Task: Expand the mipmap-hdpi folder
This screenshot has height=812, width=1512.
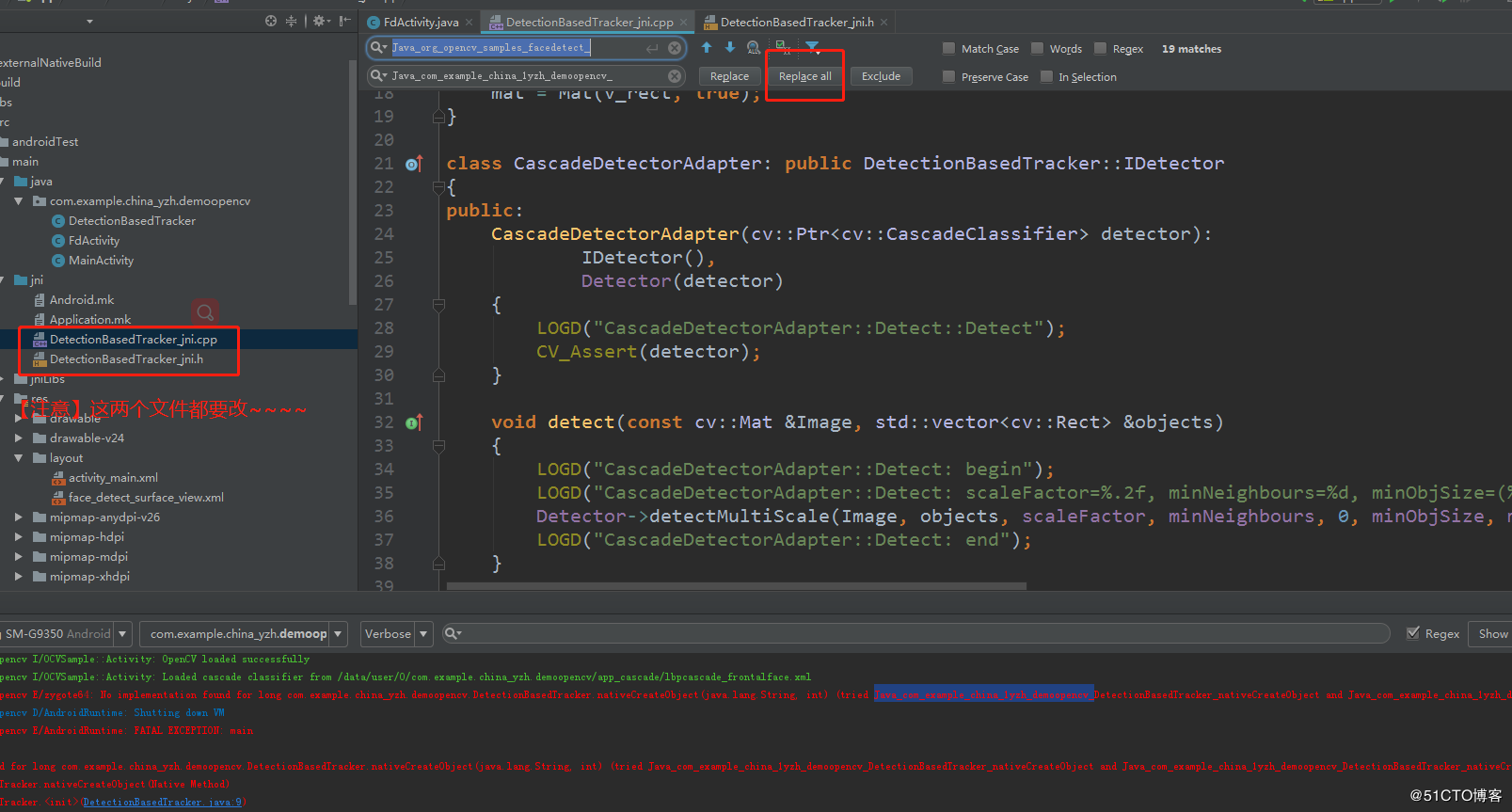Action: [19, 537]
